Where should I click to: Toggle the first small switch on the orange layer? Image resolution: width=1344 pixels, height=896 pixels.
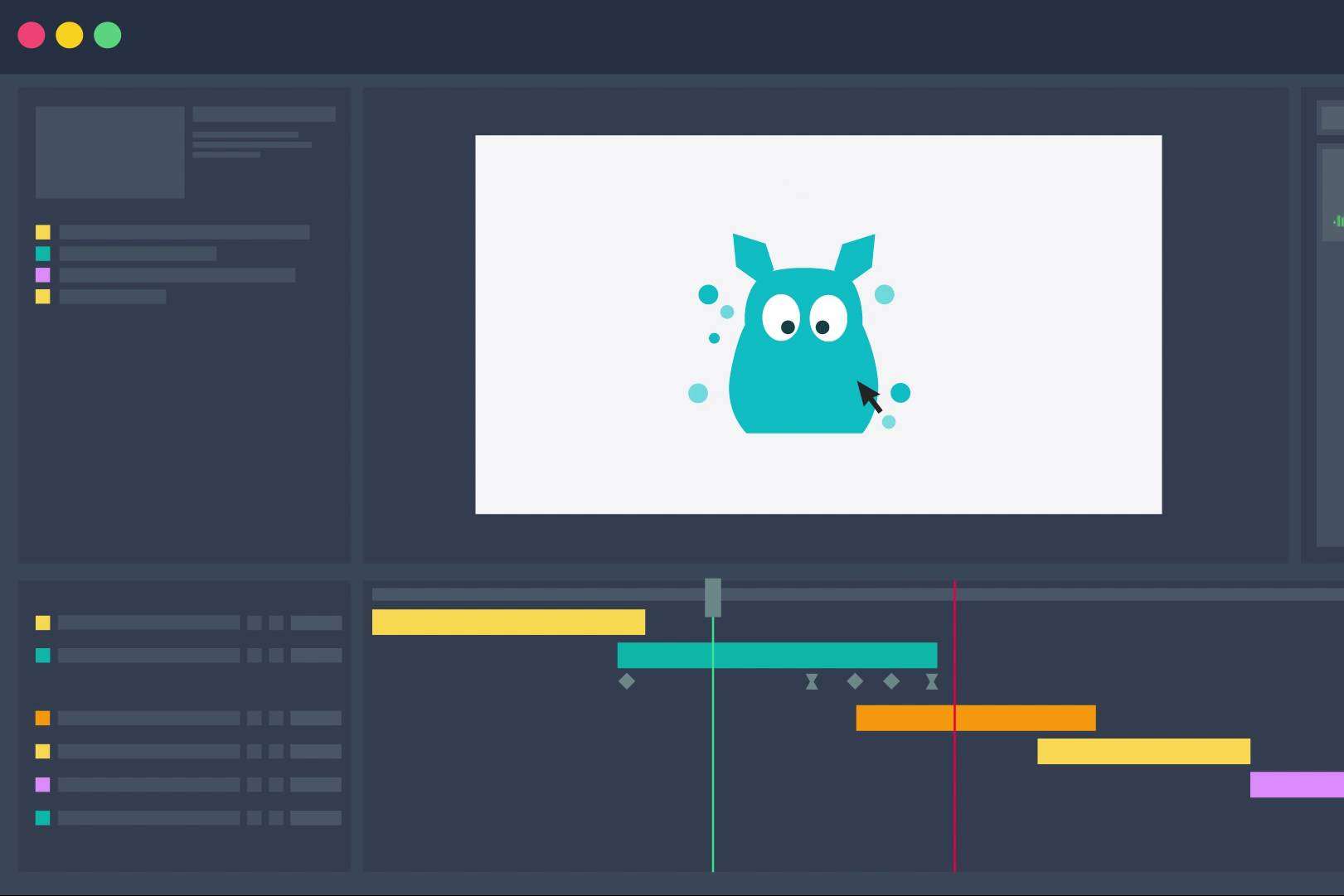255,719
